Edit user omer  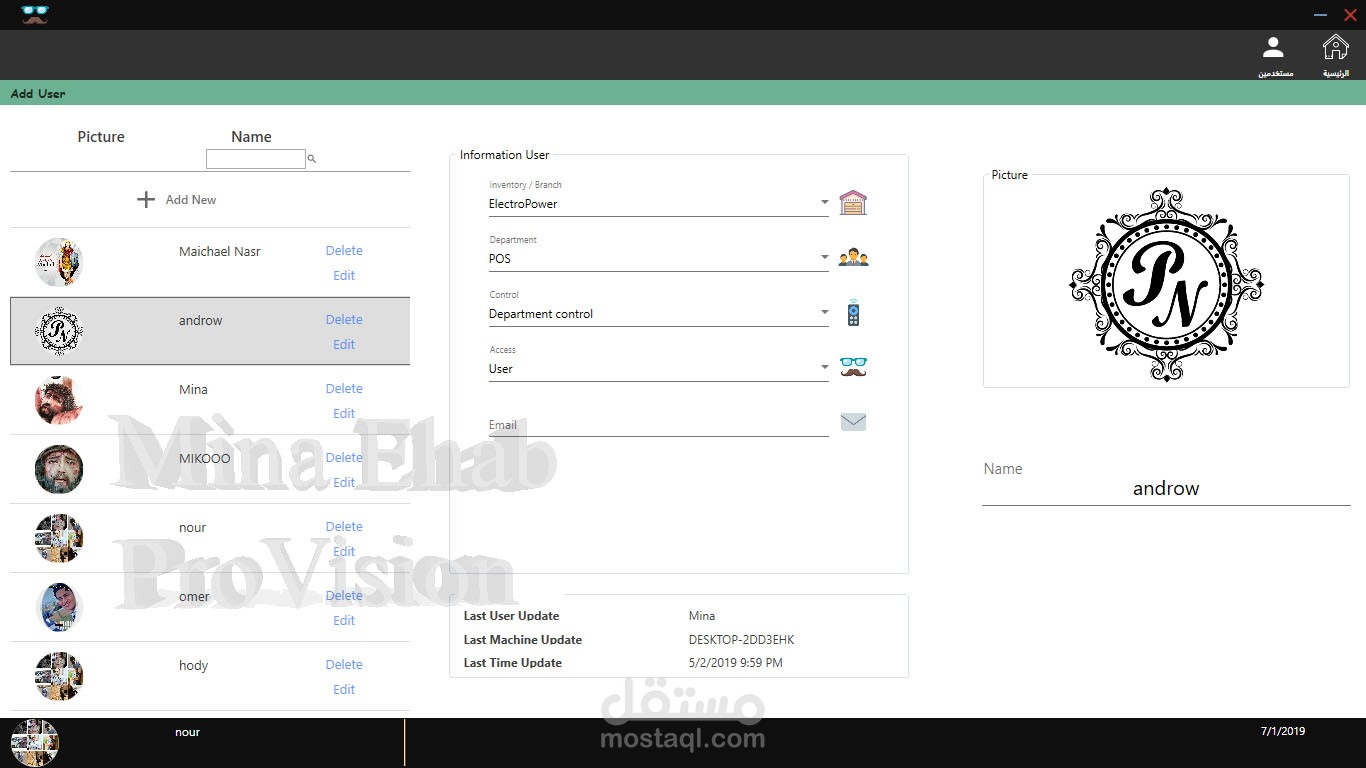point(344,621)
